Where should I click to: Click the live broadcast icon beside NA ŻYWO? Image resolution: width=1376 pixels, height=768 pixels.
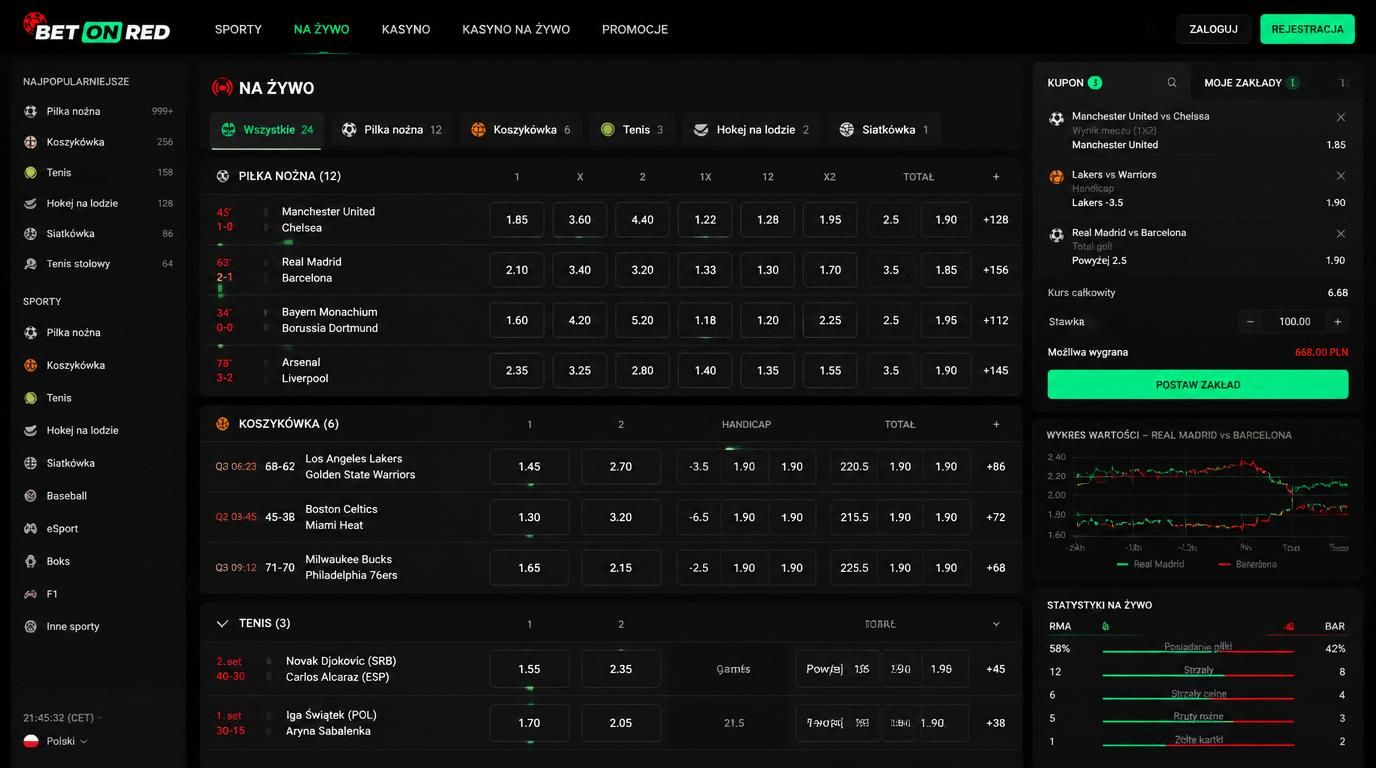(222, 87)
